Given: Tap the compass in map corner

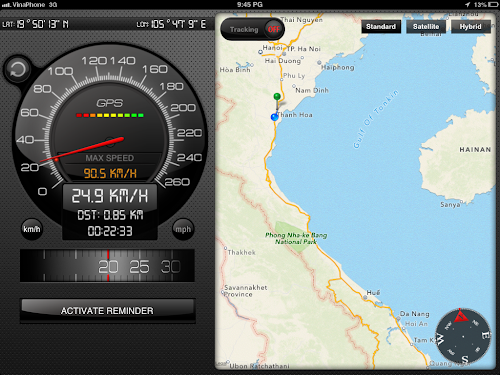Looking at the screenshot, I should point(463,336).
